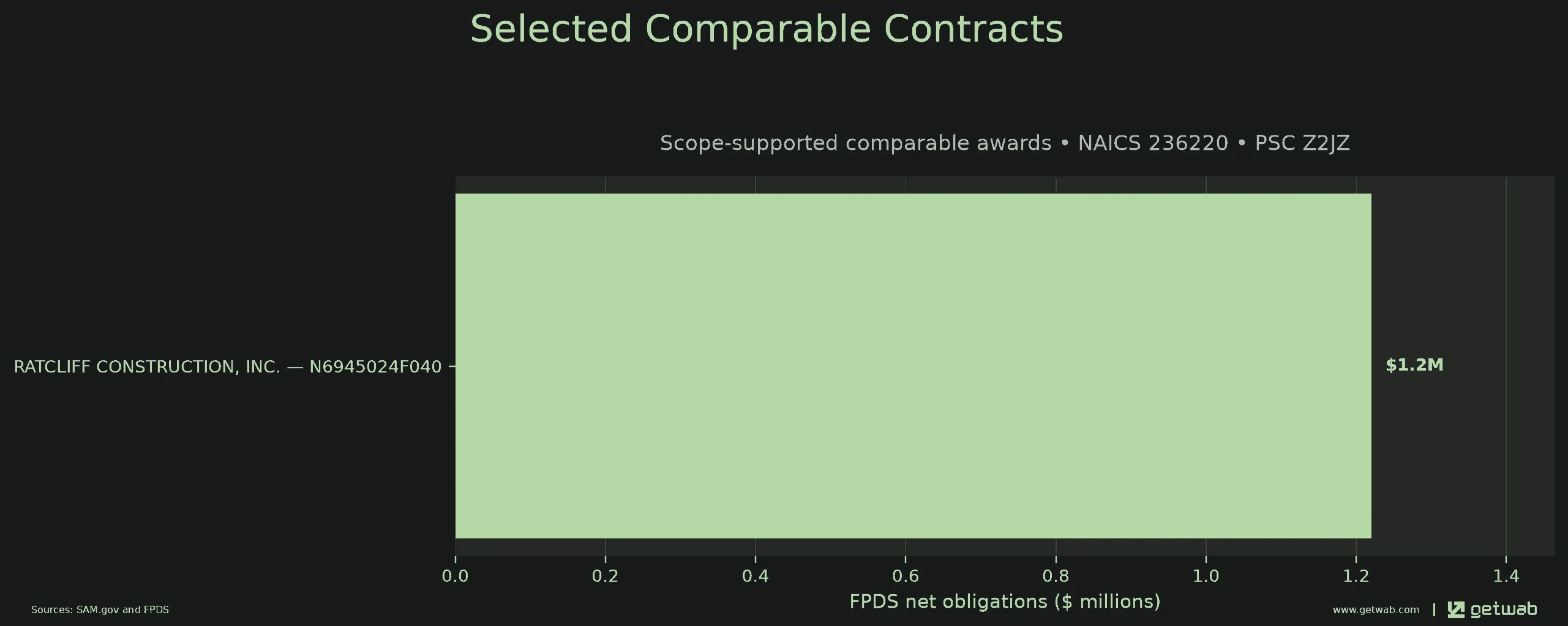Select the Ratcliff Construction green bar
This screenshot has width=1568, height=626.
913,366
